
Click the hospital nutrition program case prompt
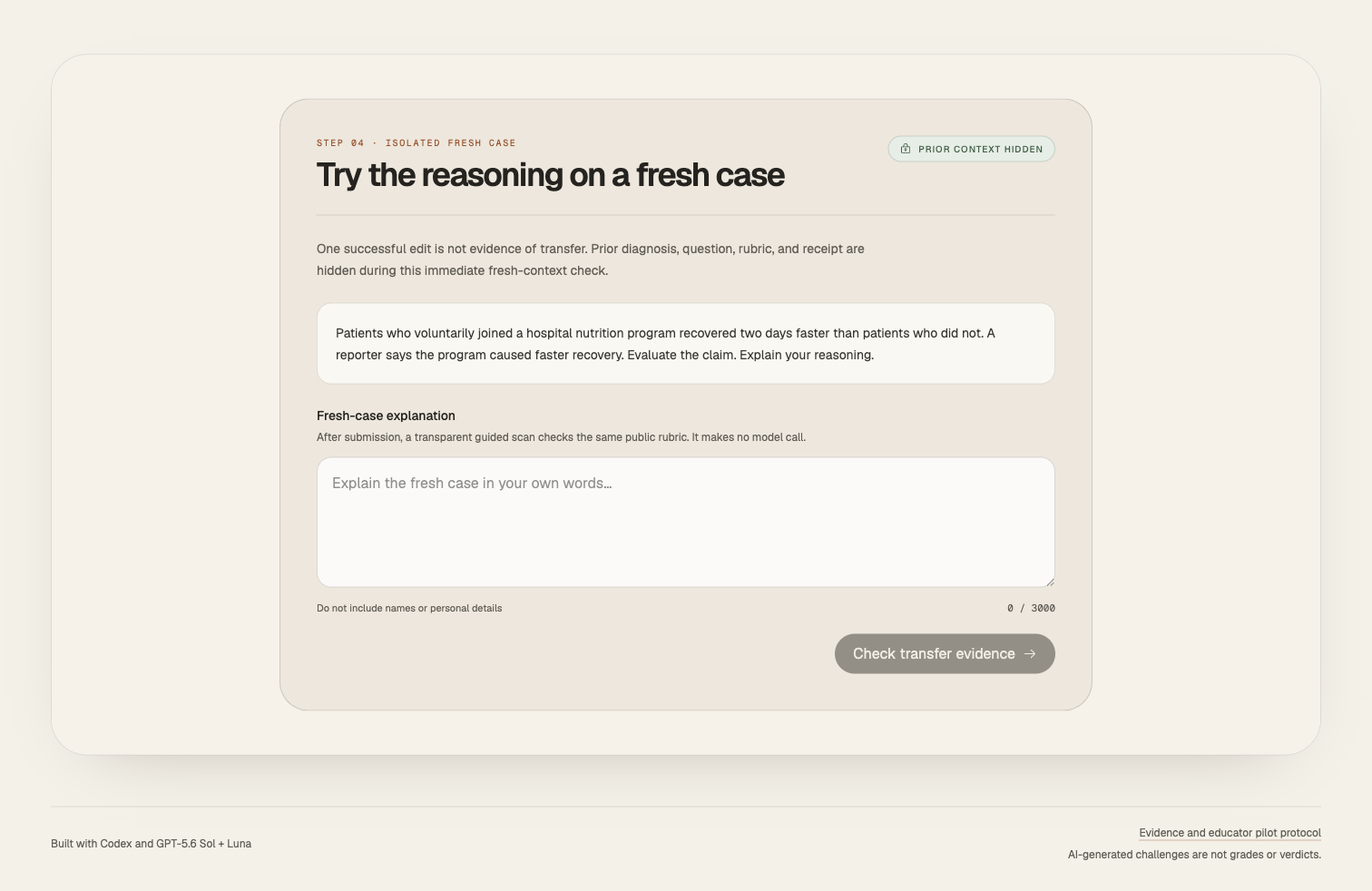coord(686,344)
